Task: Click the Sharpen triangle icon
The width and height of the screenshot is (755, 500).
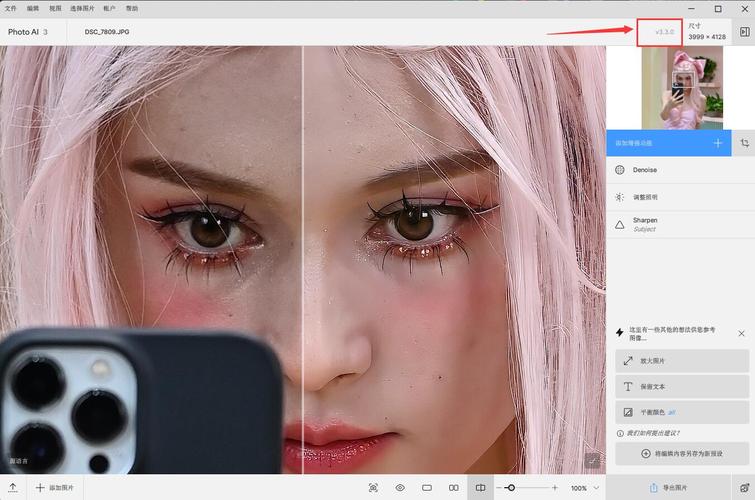Action: [620, 225]
